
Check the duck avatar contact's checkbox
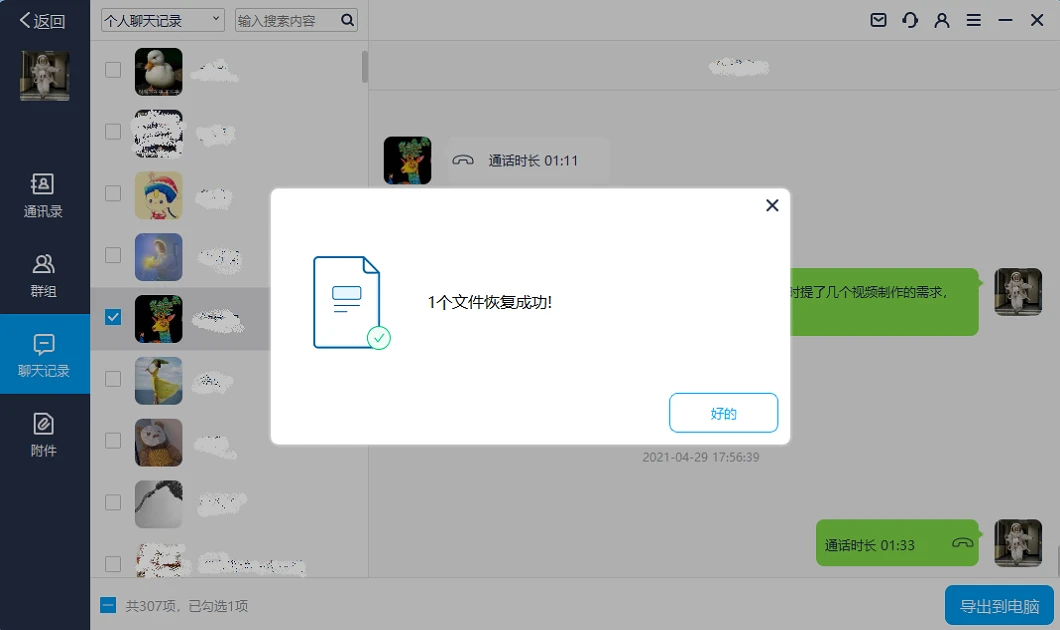click(x=112, y=71)
